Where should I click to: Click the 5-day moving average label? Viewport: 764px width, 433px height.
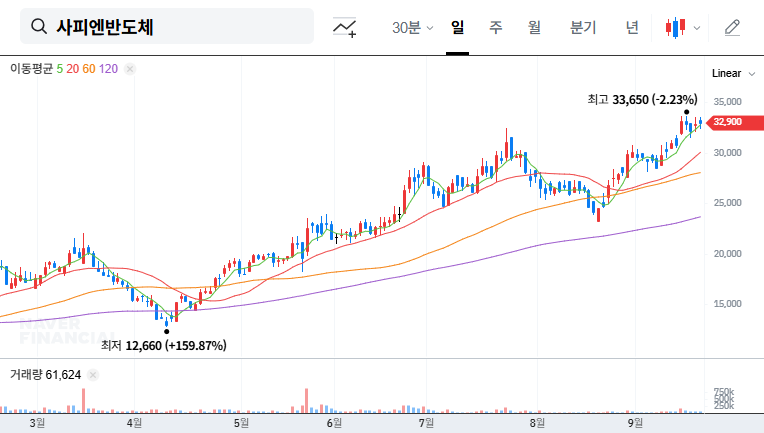(x=59, y=69)
